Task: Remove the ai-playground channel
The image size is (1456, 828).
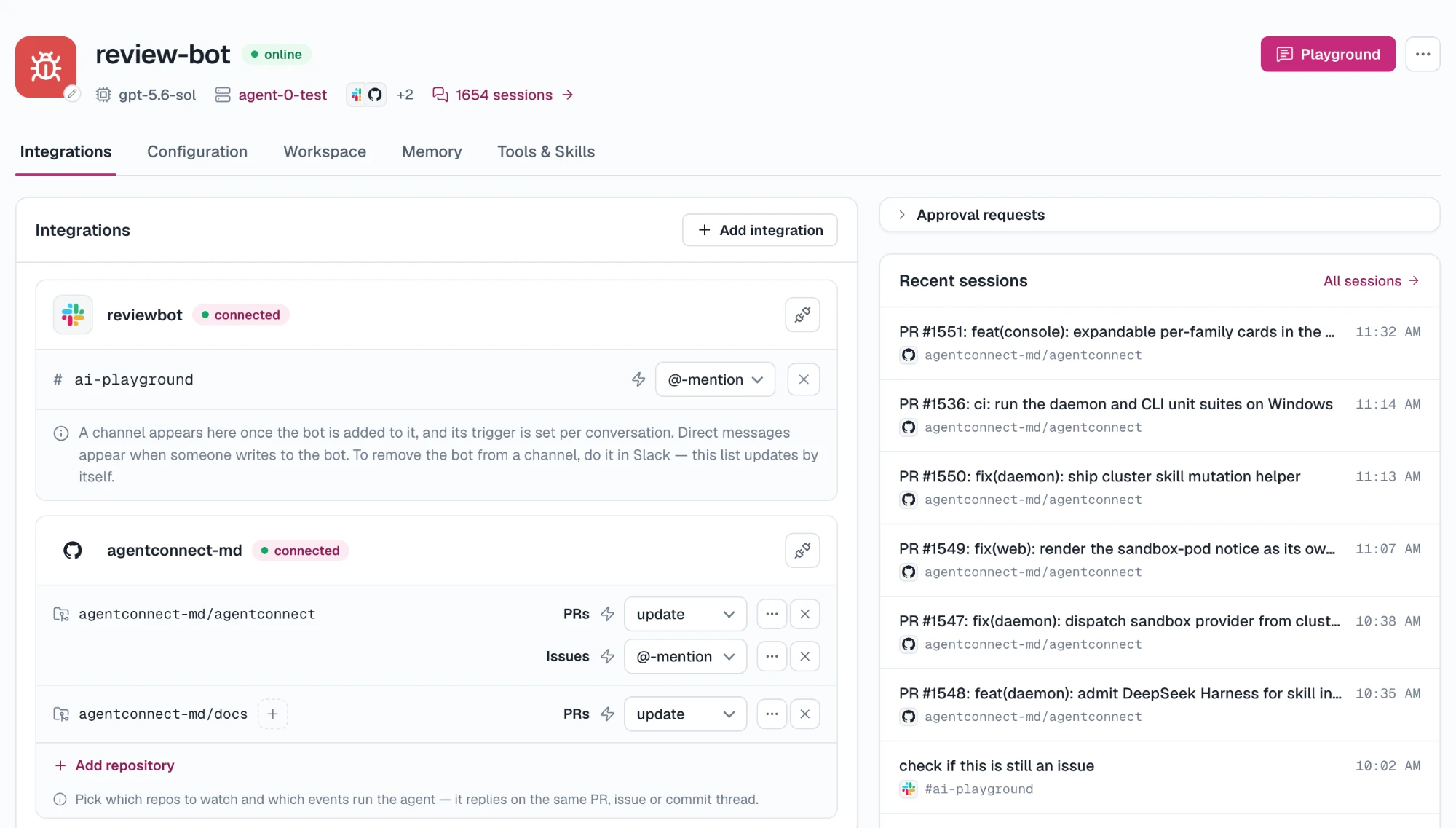Action: (x=804, y=379)
